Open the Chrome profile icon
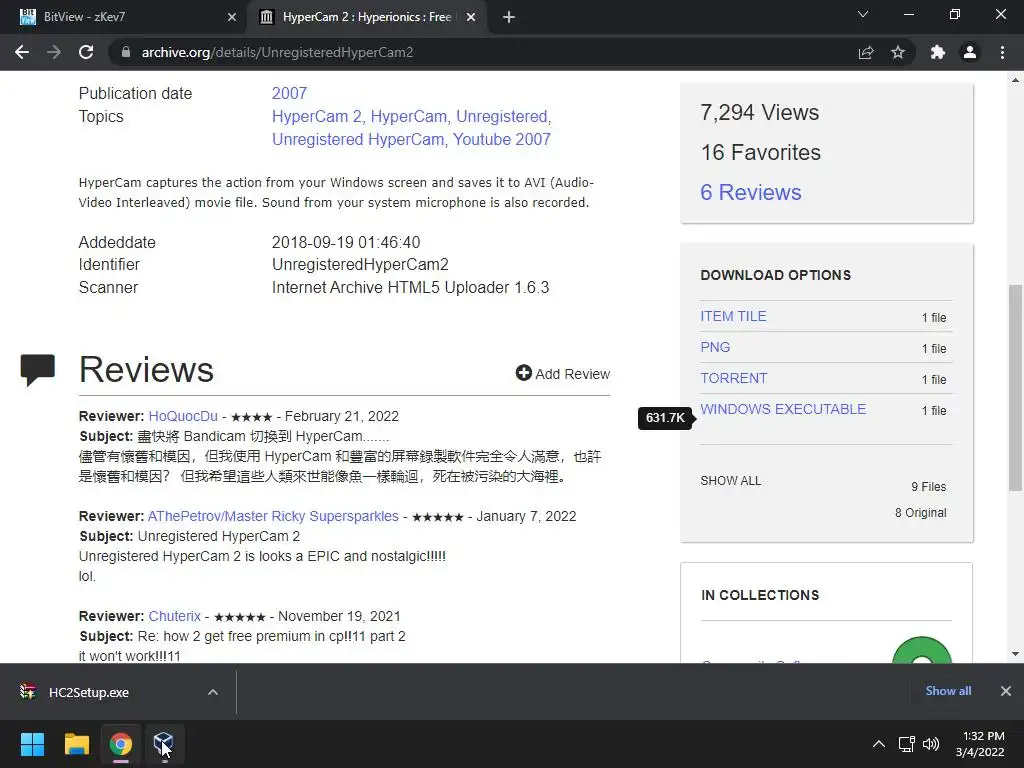1024x768 pixels. coord(970,52)
